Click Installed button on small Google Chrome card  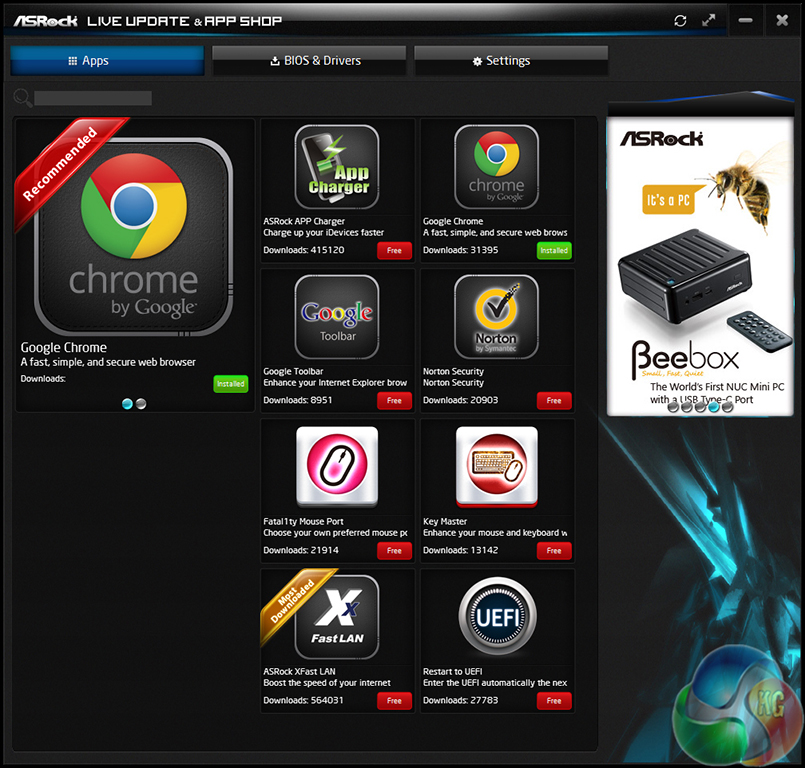click(554, 251)
